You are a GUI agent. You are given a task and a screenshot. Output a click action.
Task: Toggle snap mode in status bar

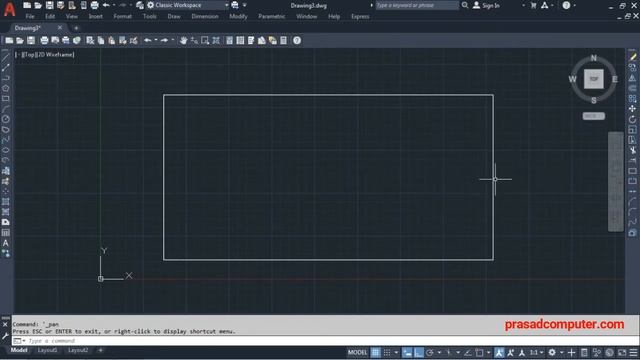(387, 353)
